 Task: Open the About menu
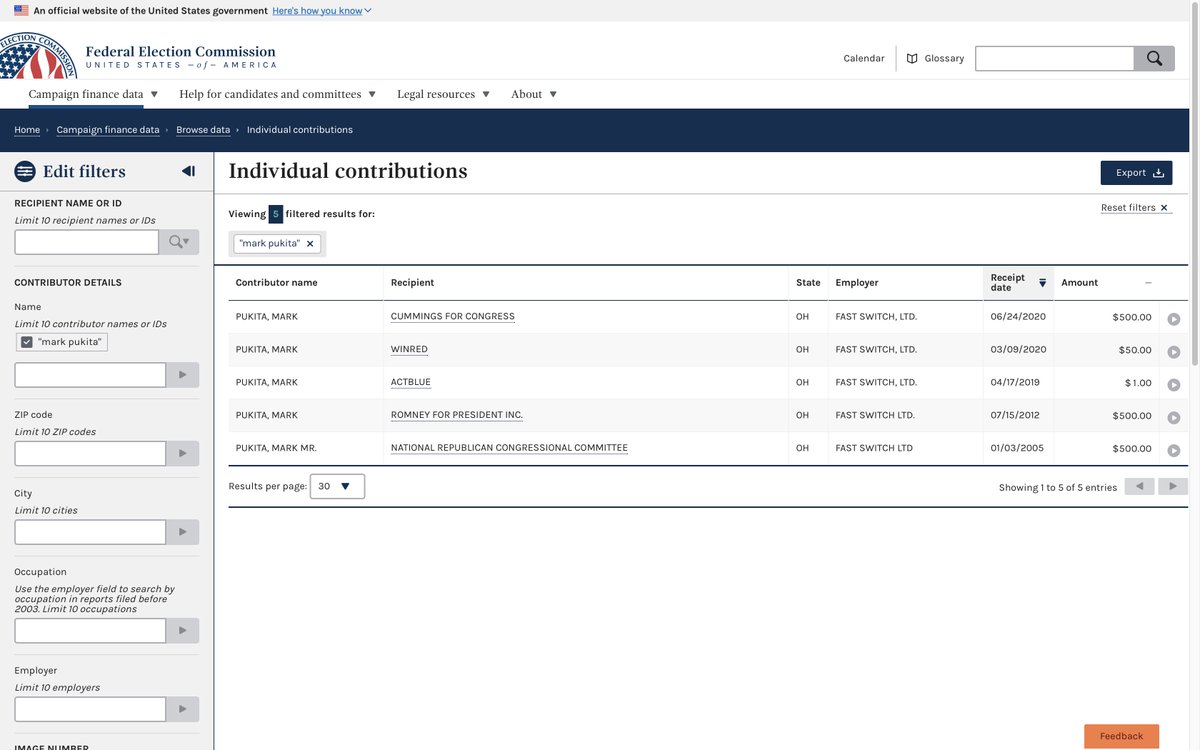534,94
